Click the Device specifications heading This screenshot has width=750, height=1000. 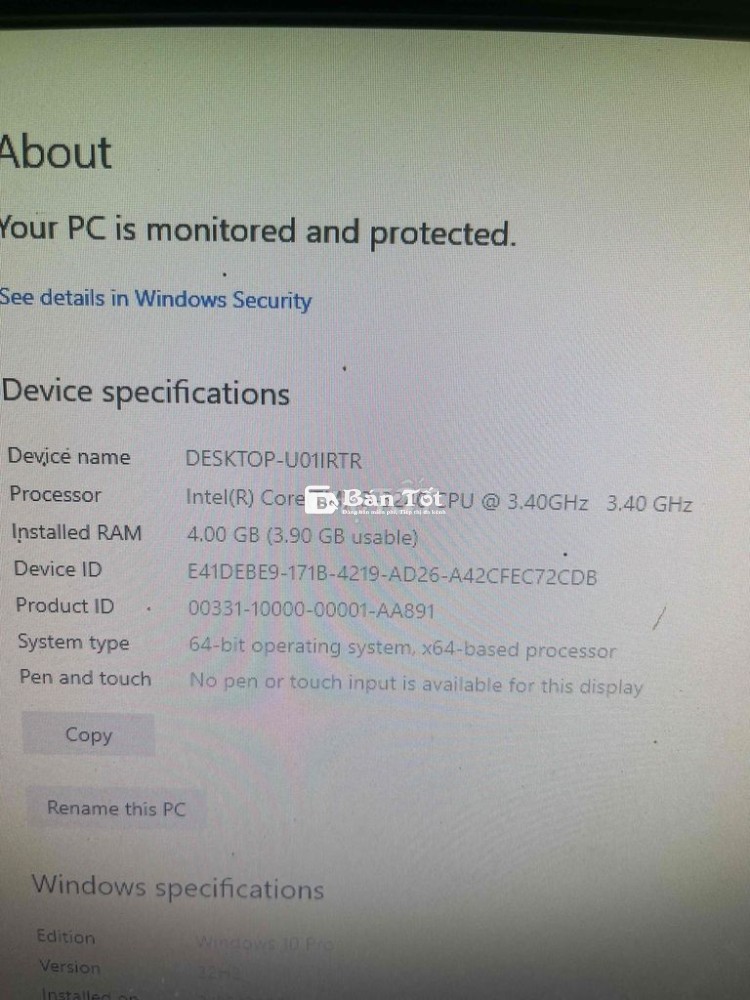coord(145,392)
